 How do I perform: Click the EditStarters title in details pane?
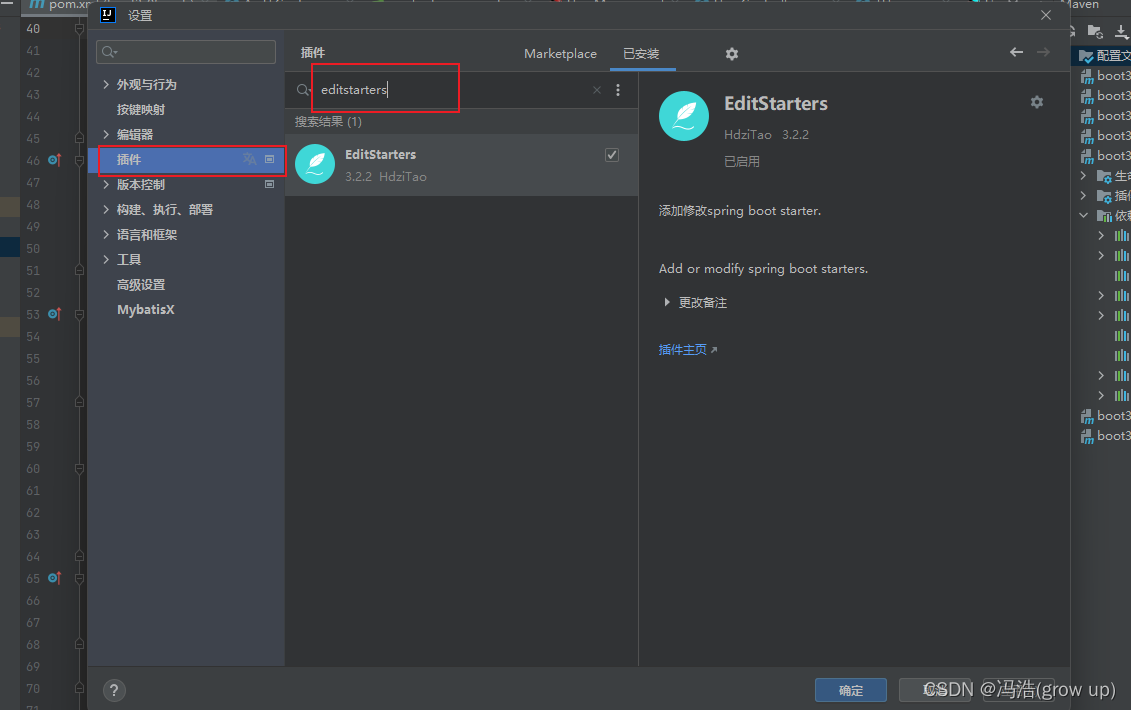click(x=775, y=104)
